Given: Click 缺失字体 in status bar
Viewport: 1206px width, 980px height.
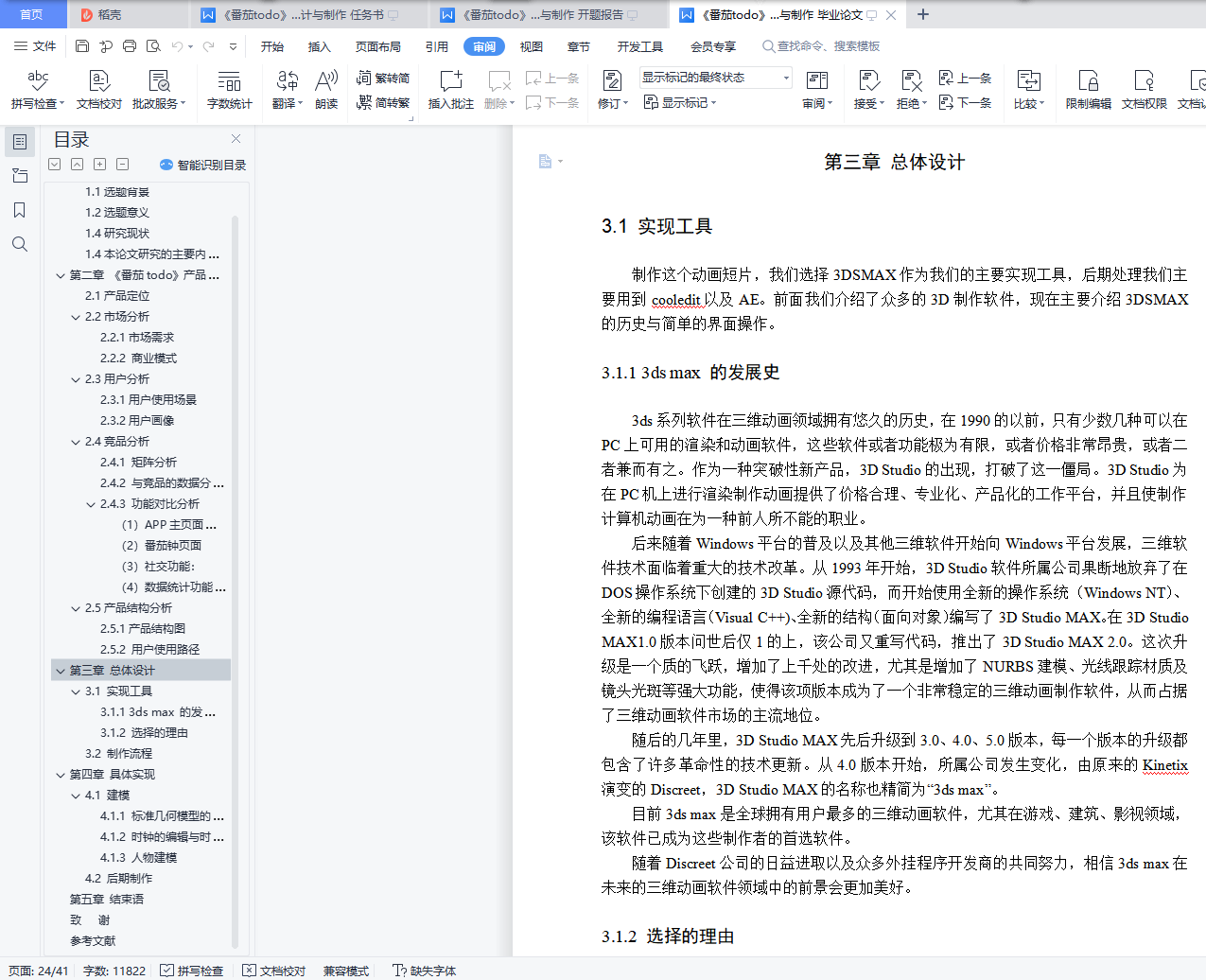Looking at the screenshot, I should pyautogui.click(x=425, y=971).
